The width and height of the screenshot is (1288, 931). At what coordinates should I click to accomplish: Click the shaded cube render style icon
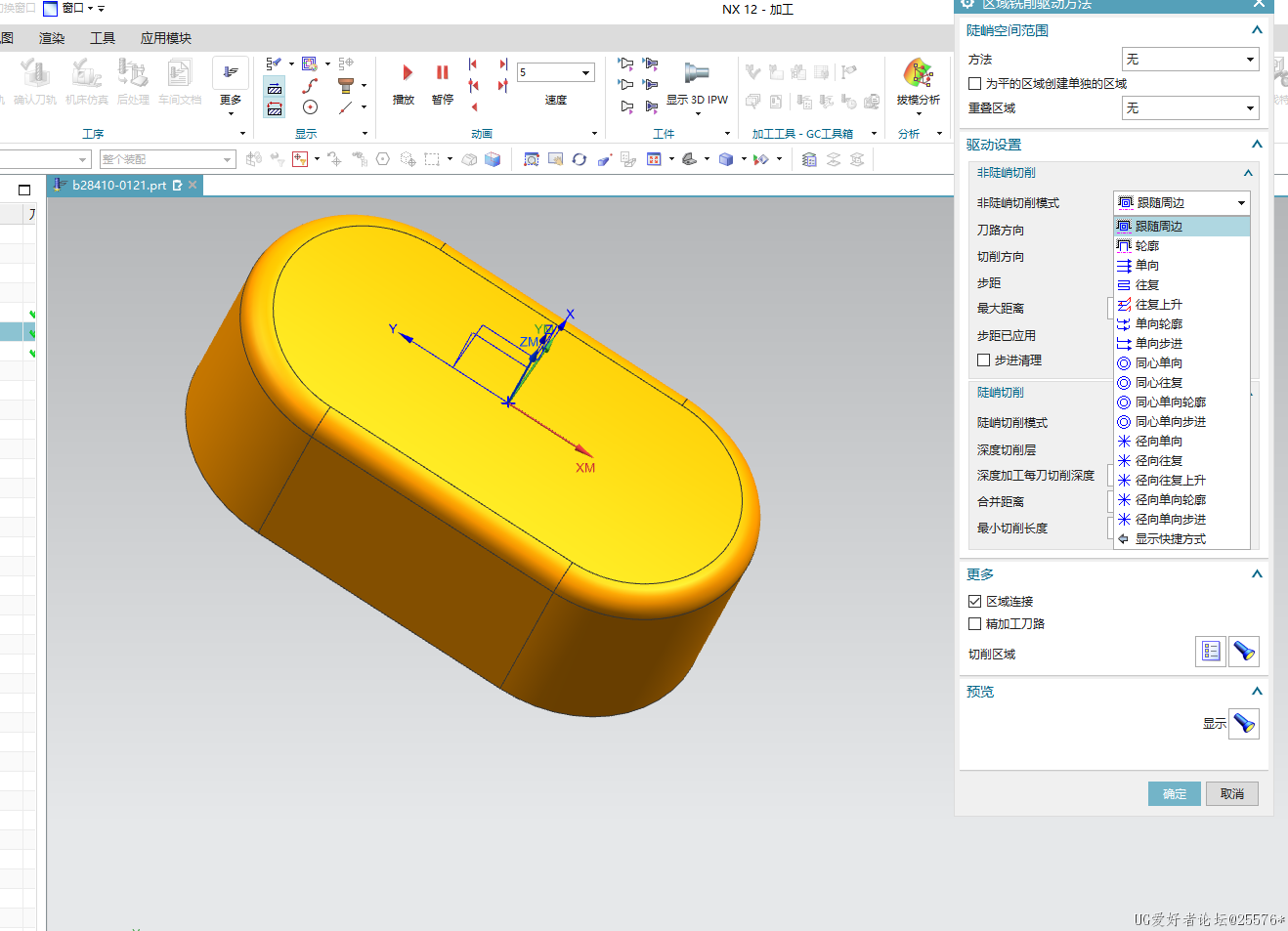click(493, 159)
